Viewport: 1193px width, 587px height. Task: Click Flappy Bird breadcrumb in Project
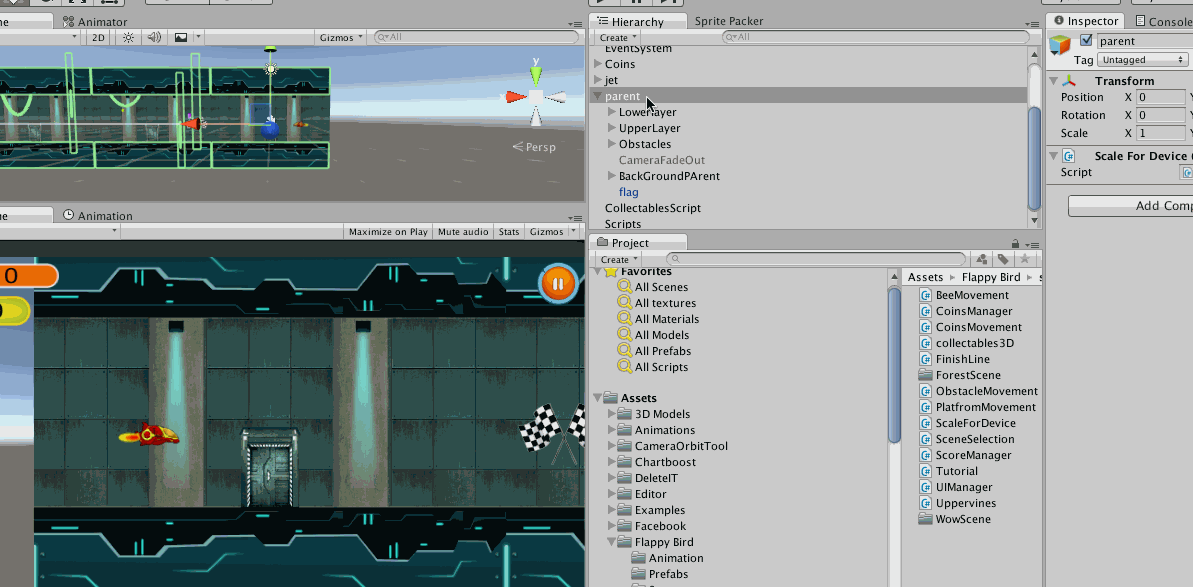(991, 278)
